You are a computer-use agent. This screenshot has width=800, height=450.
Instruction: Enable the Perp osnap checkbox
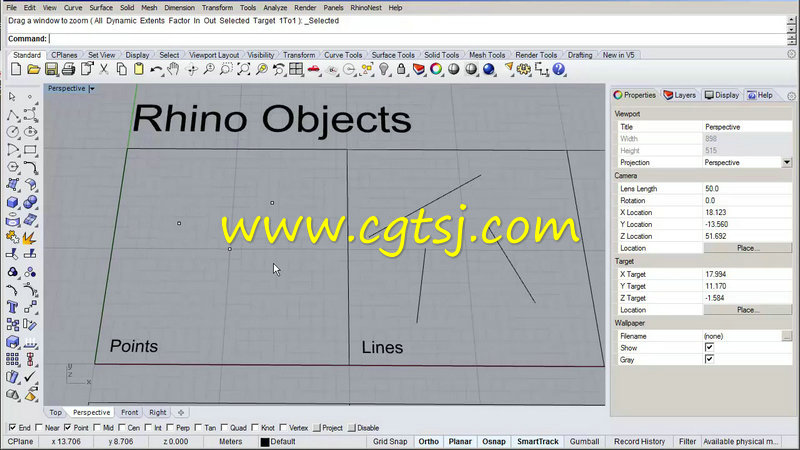tap(170, 428)
